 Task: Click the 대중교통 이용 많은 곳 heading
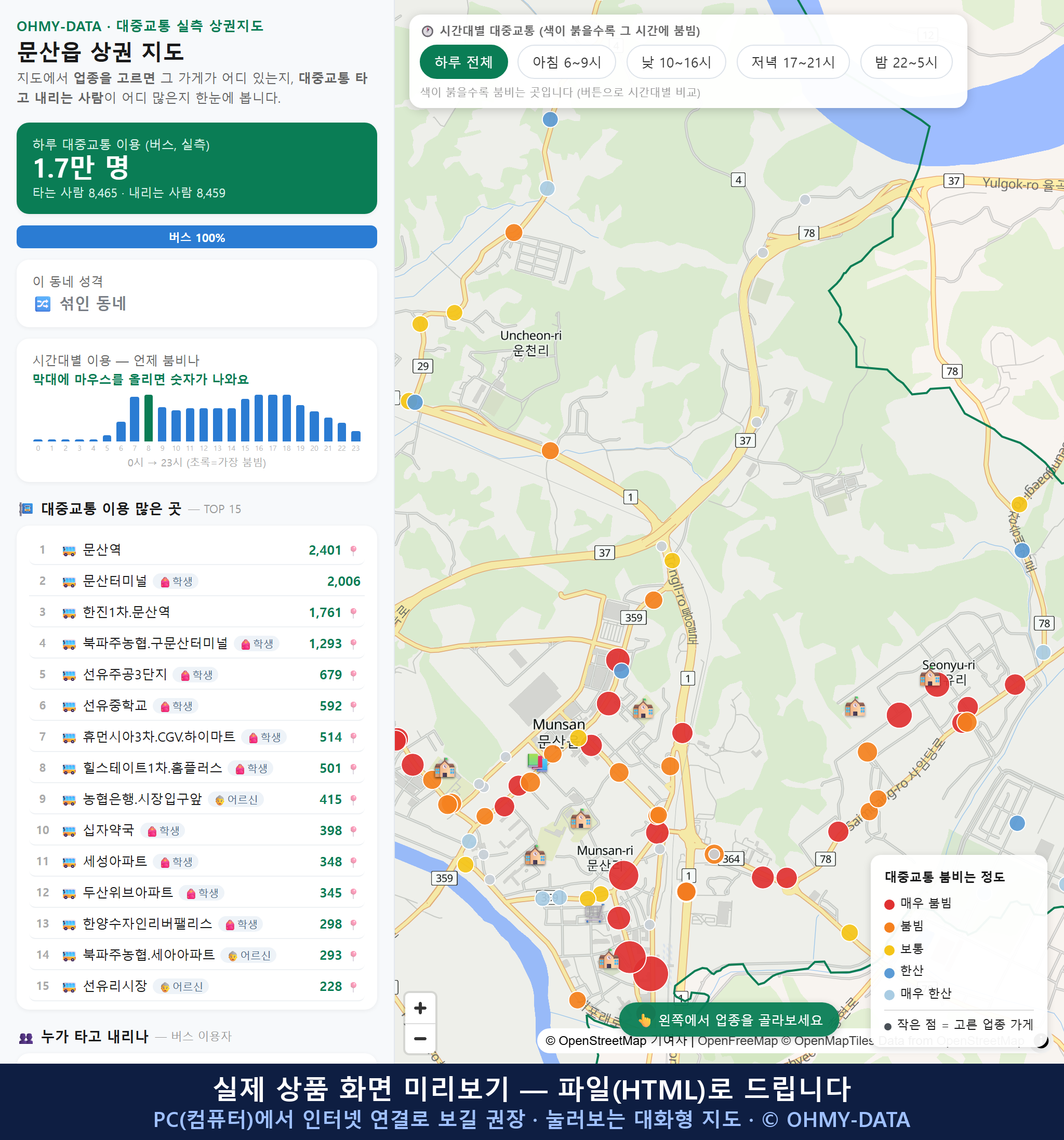tap(111, 508)
